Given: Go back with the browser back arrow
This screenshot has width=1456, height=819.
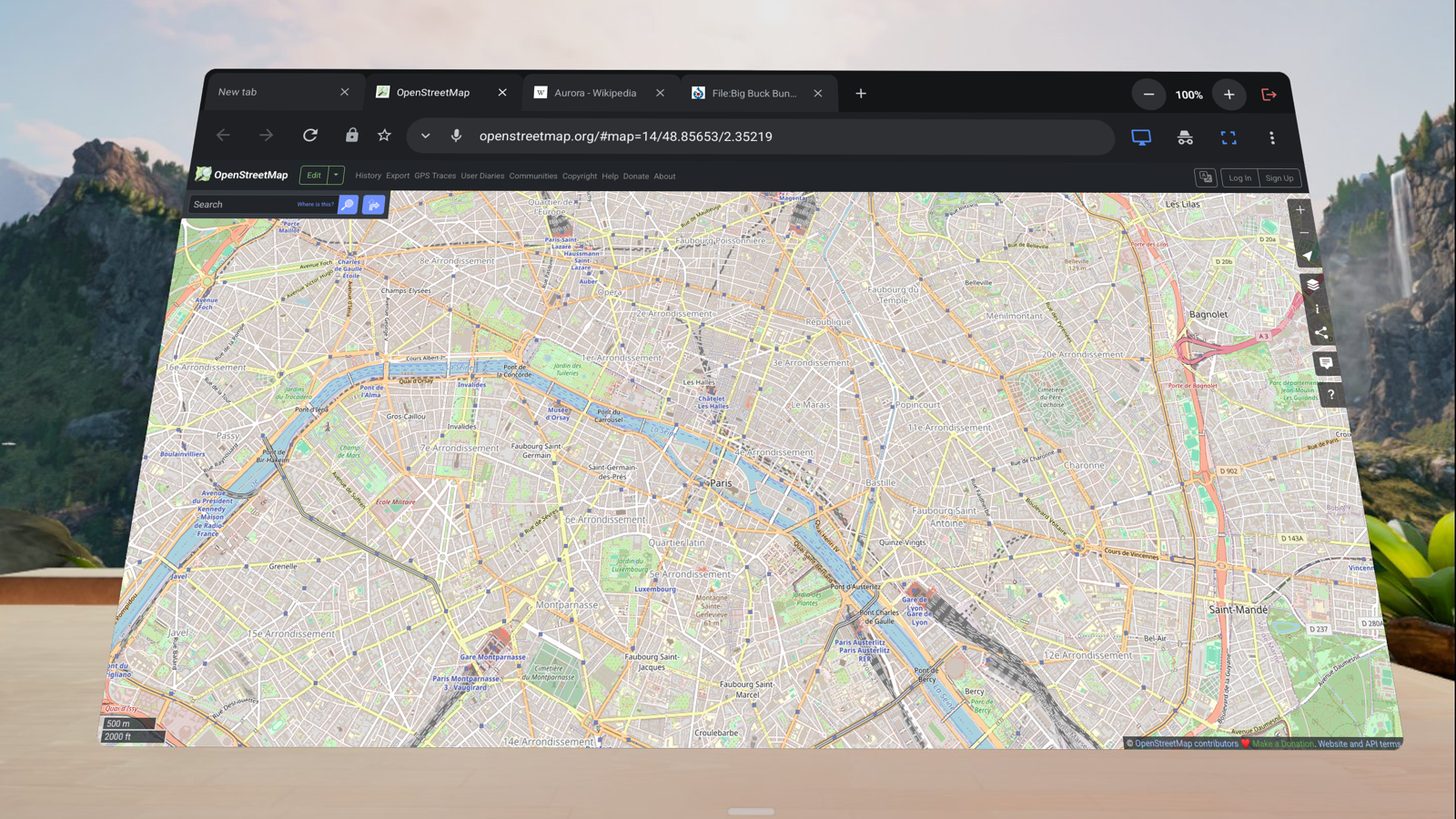Looking at the screenshot, I should [x=223, y=136].
